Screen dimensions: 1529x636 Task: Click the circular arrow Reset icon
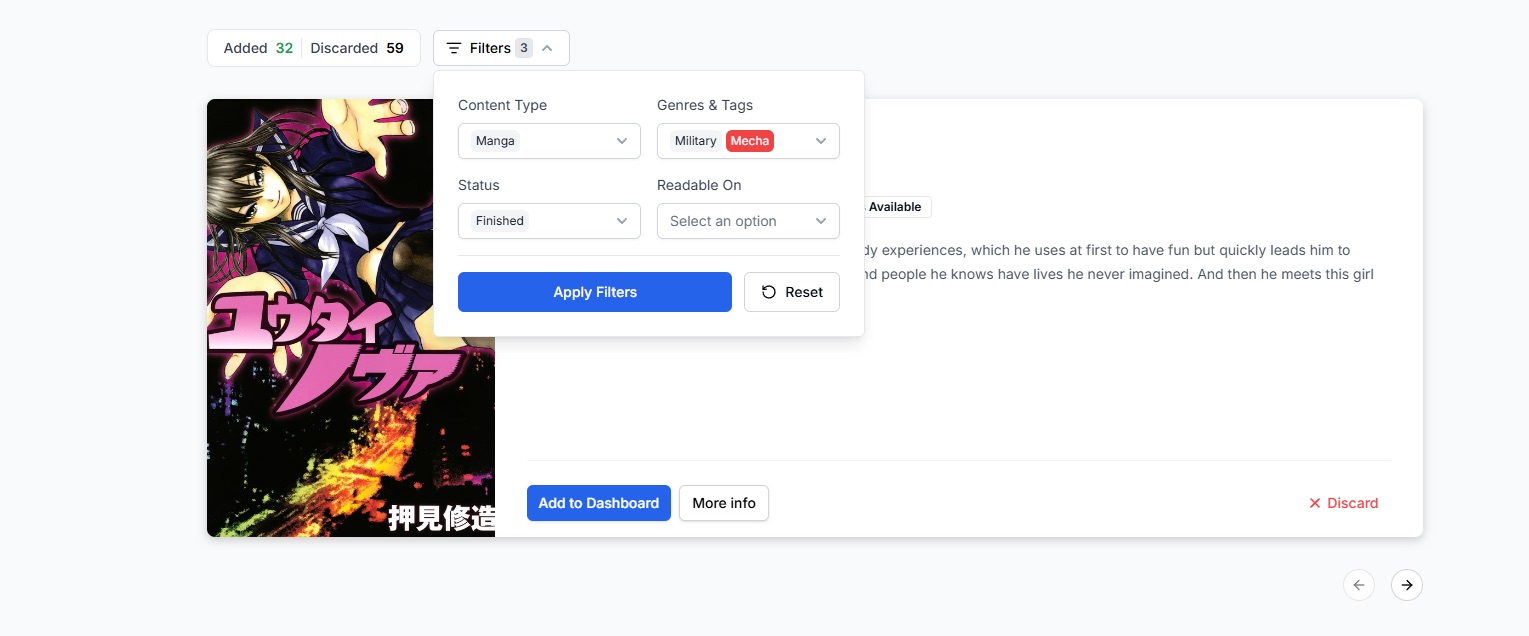tap(769, 292)
